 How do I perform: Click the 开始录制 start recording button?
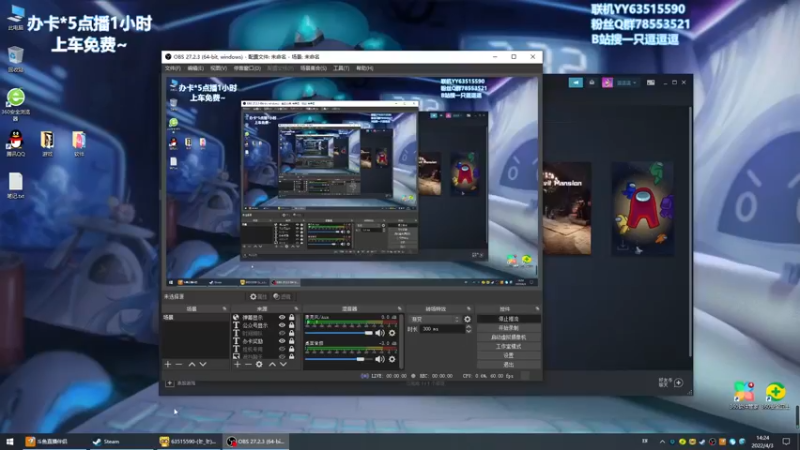tap(508, 328)
